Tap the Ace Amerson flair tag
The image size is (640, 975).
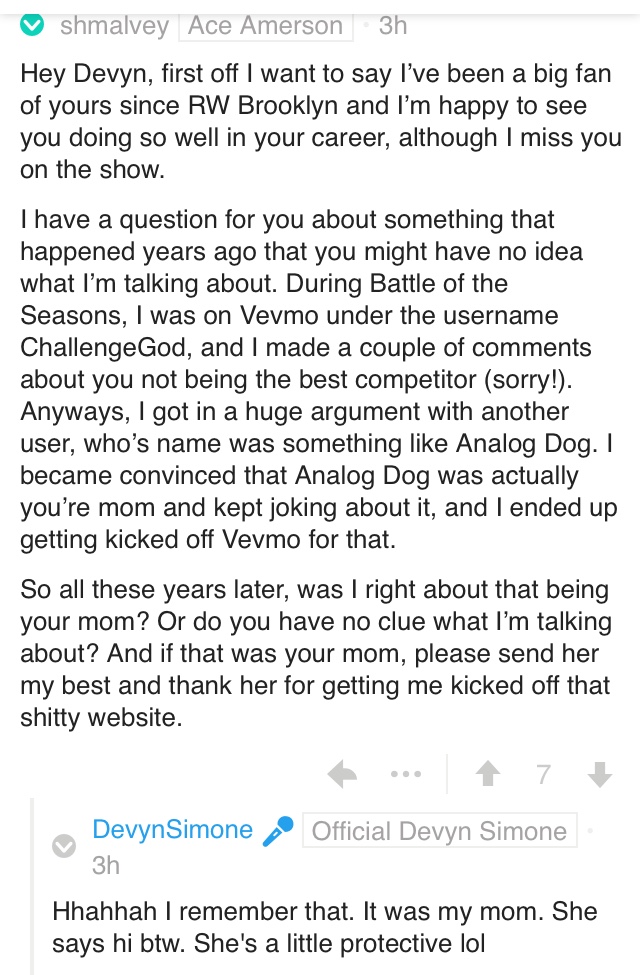tap(266, 25)
